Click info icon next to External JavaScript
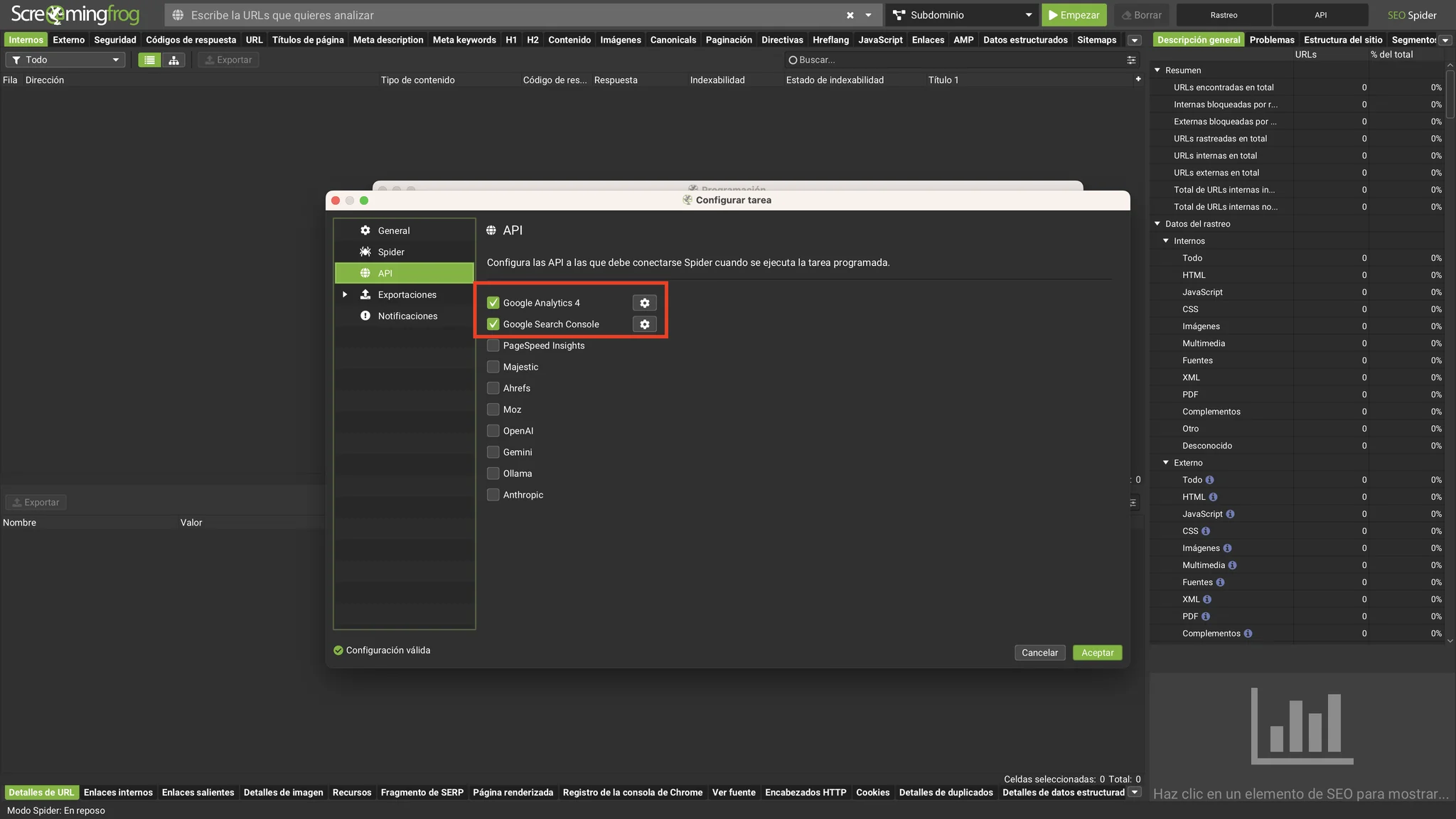Image resolution: width=1456 pixels, height=819 pixels. [x=1230, y=514]
